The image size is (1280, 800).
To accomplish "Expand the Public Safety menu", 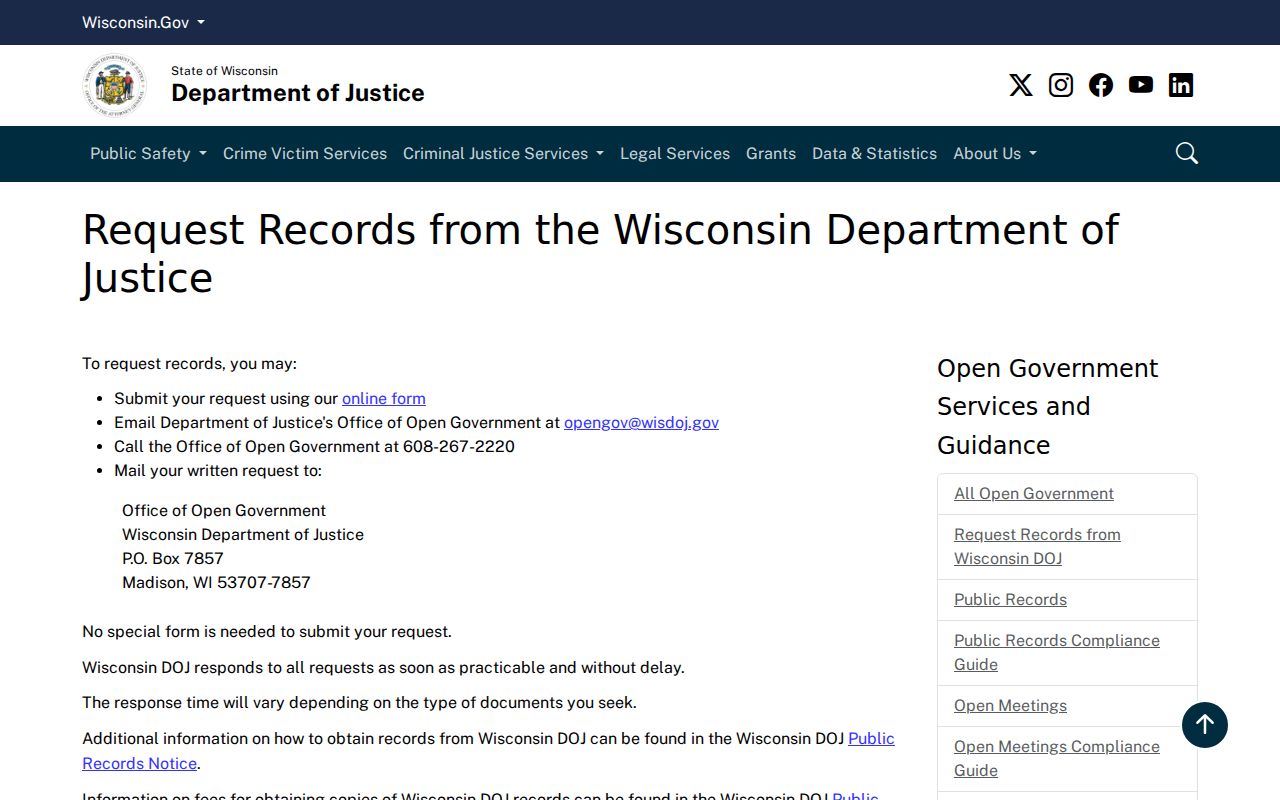I will click(x=148, y=153).
